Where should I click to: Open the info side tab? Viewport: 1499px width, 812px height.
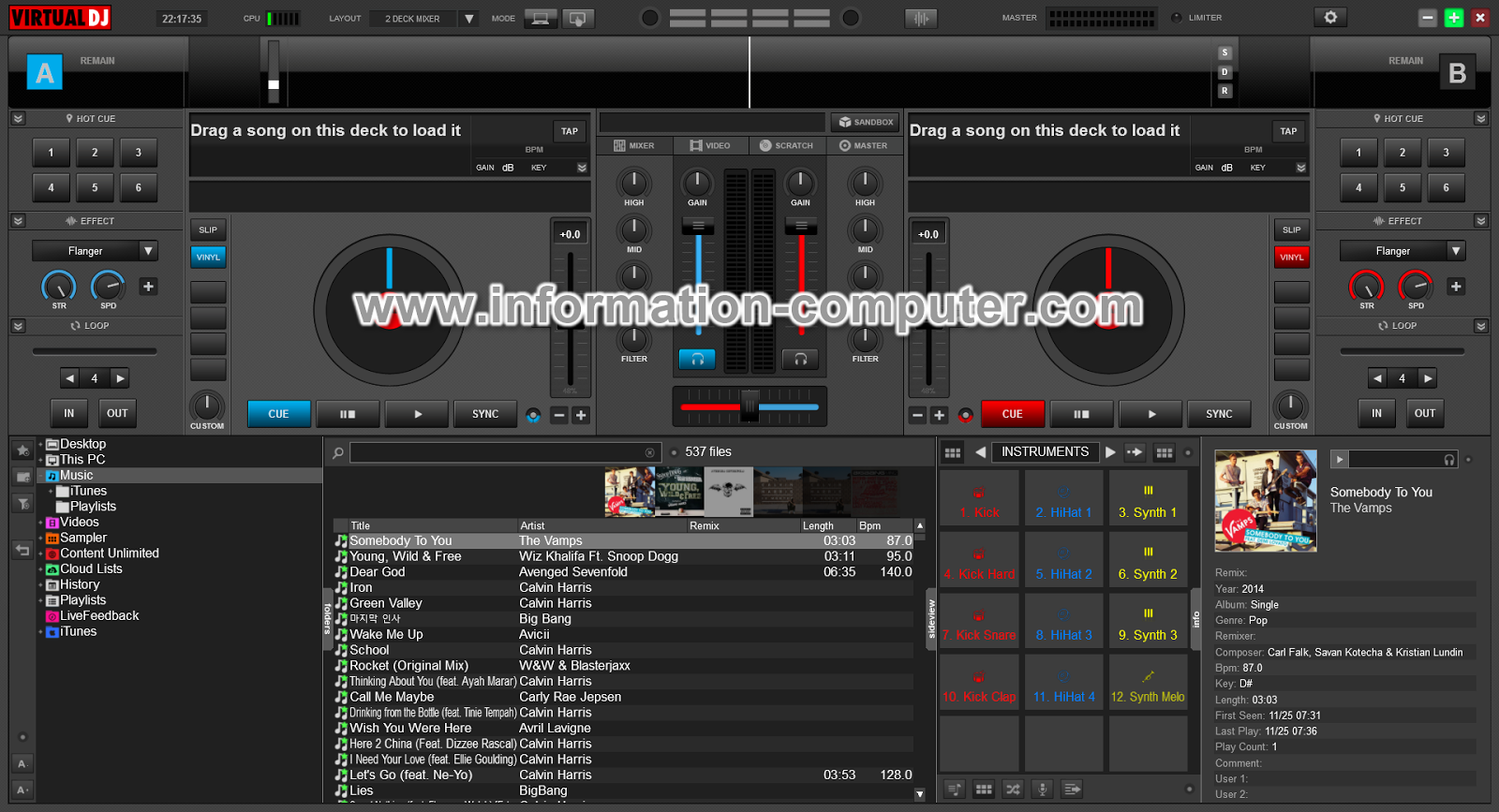pos(1195,619)
